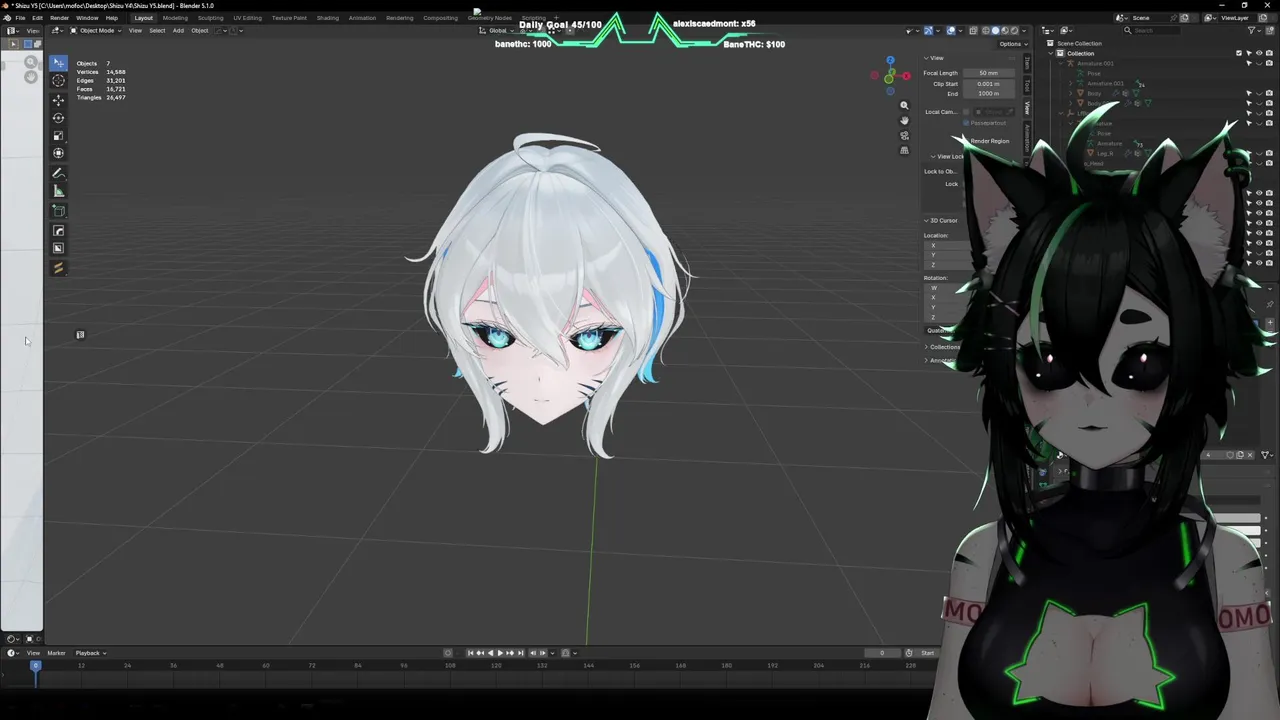This screenshot has width=1280, height=720.
Task: Select the Scale tool
Action: coord(58,135)
